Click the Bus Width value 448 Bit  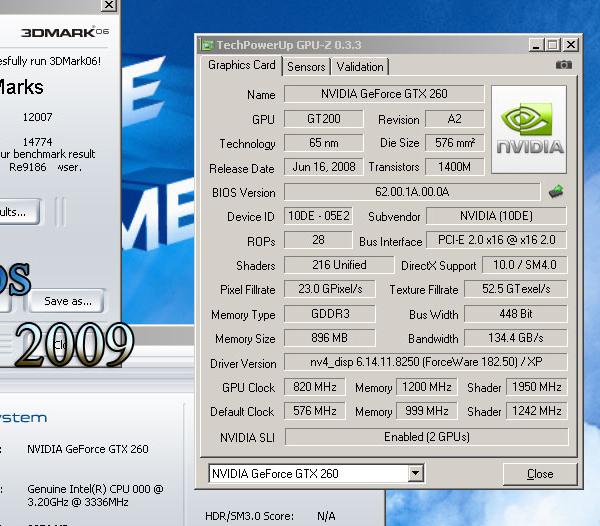click(x=516, y=314)
